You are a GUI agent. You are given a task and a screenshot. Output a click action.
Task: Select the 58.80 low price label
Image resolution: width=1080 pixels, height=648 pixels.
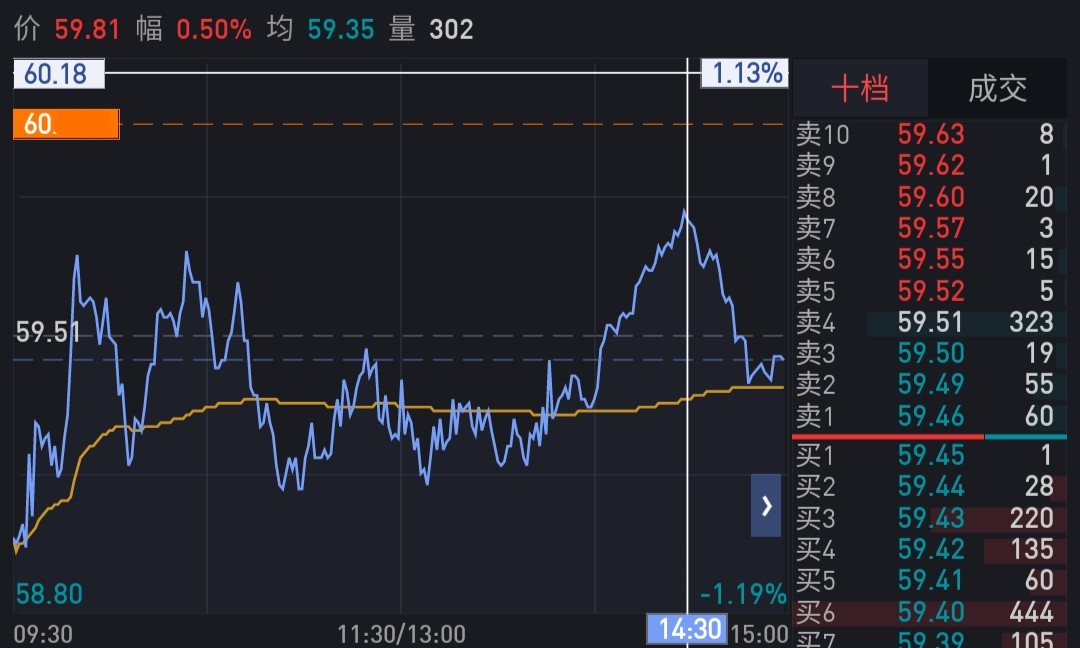[49, 594]
